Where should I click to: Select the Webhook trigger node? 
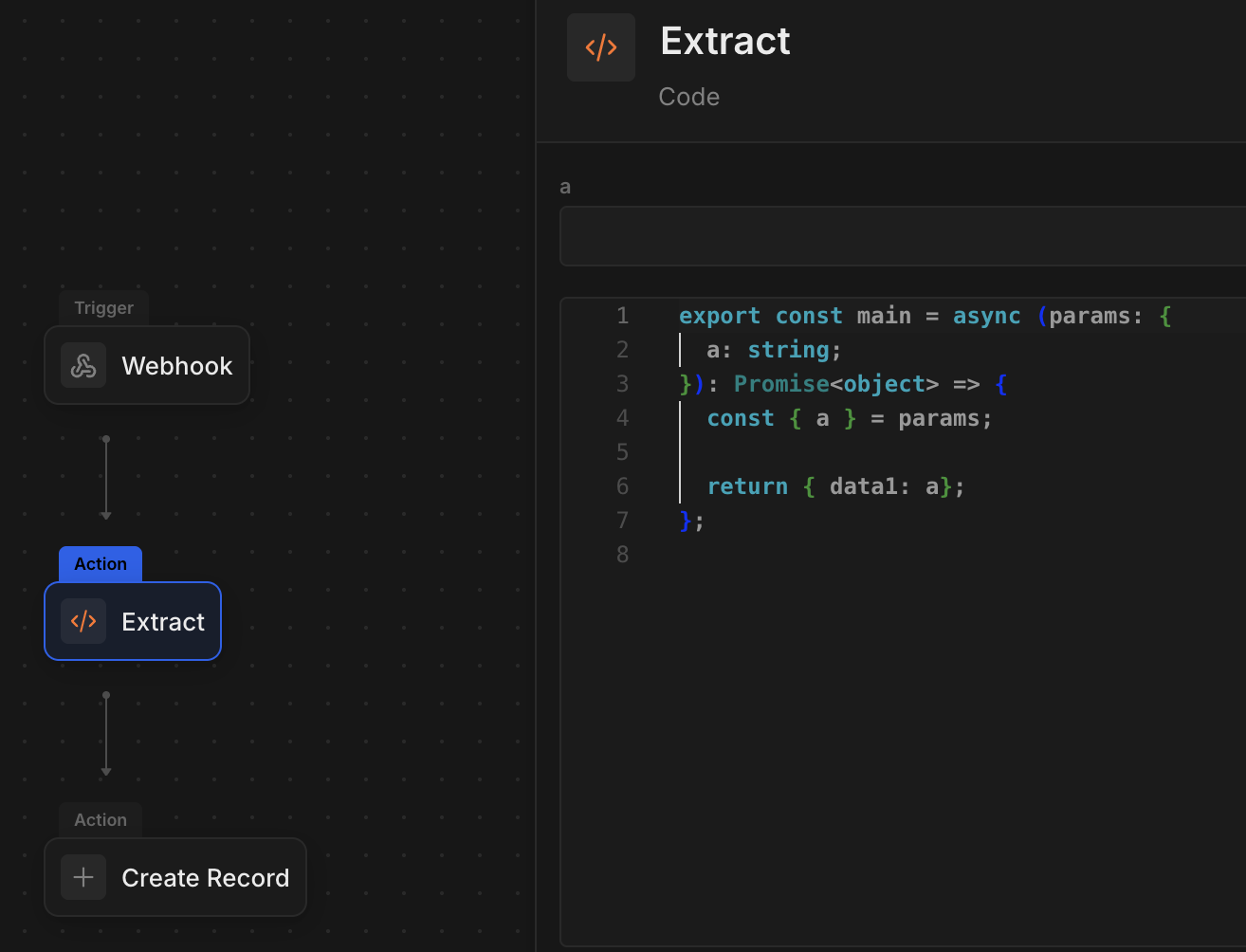147,366
